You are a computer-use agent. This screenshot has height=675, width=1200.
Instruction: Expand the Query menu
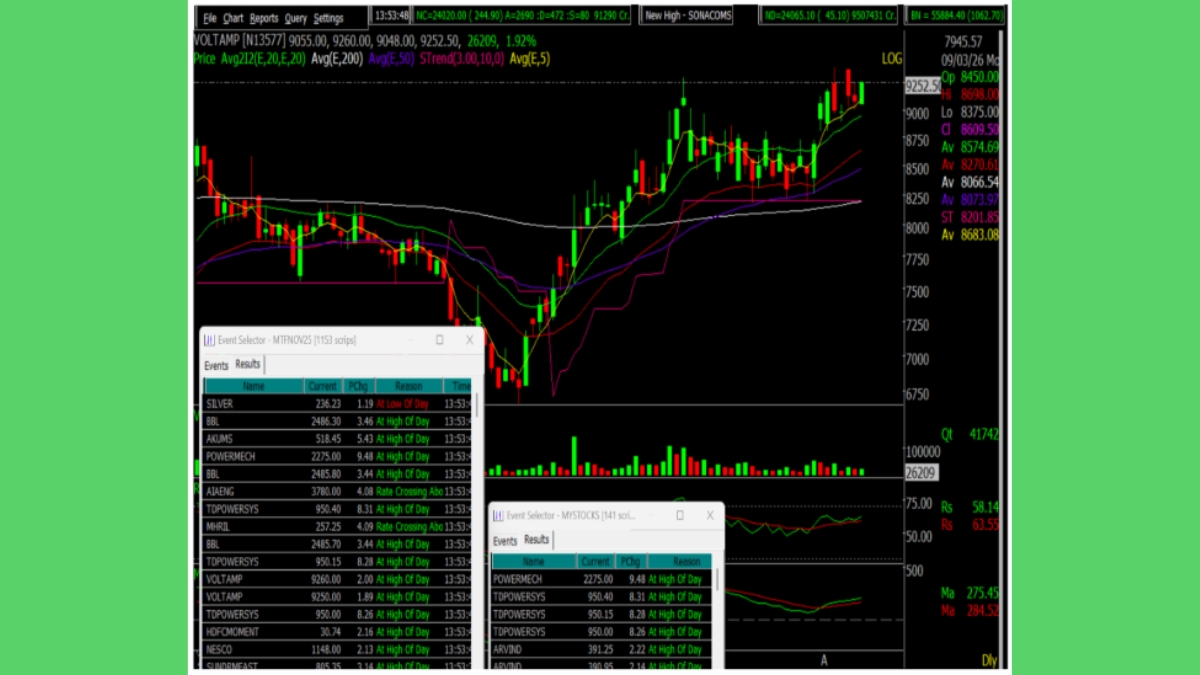[296, 18]
